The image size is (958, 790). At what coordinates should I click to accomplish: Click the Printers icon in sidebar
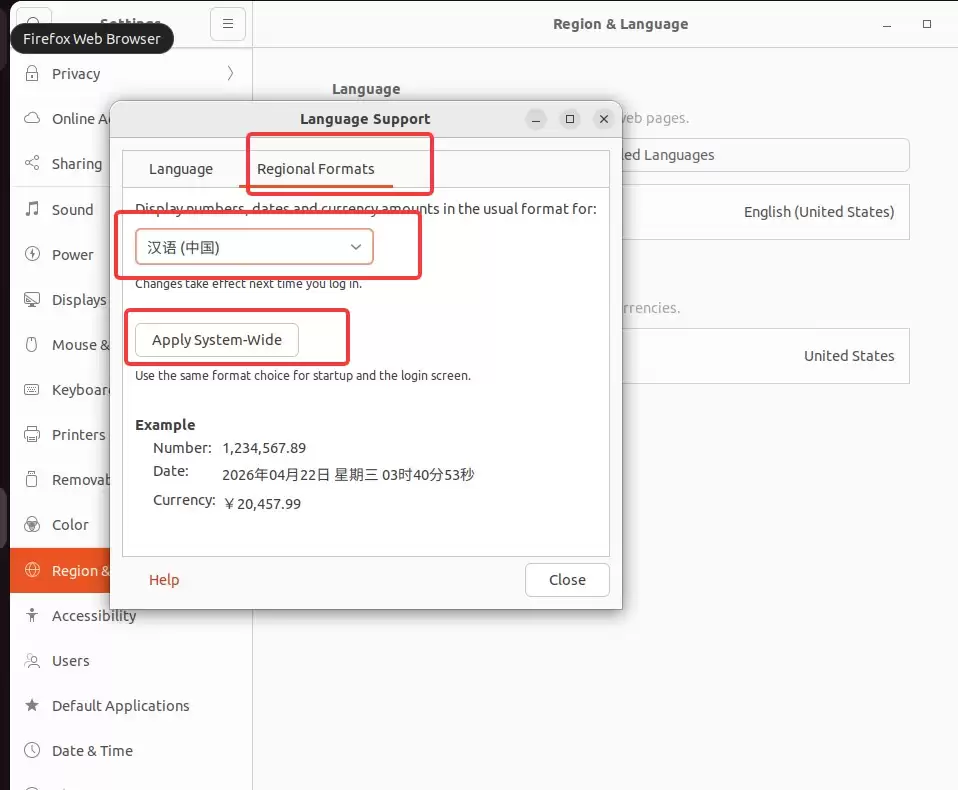pos(32,434)
